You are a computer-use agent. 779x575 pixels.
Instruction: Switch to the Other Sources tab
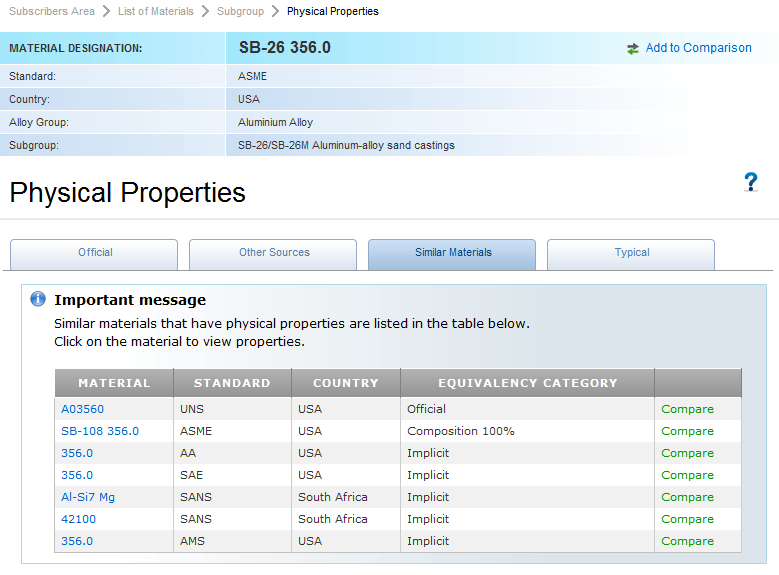click(x=274, y=253)
